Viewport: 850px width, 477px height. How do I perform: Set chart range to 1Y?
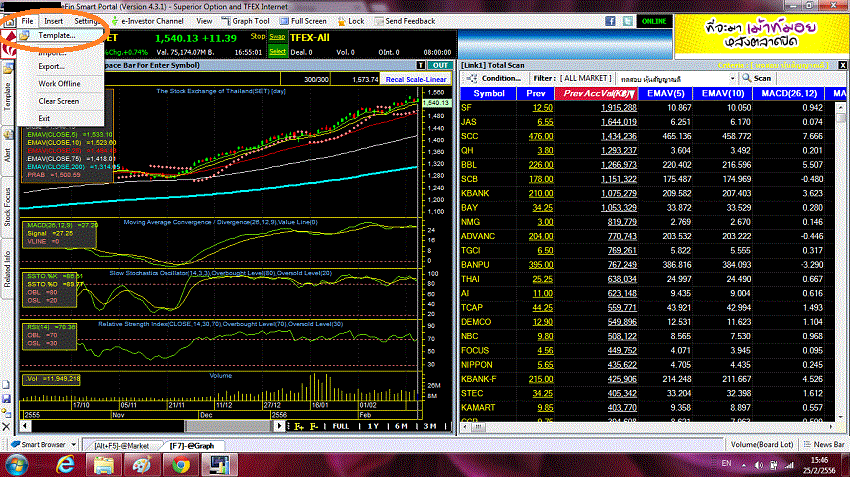pyautogui.click(x=373, y=427)
